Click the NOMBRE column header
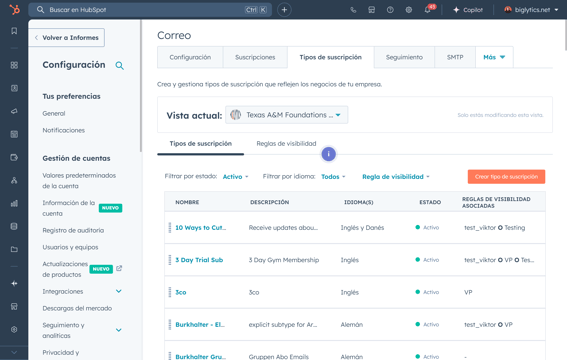This screenshot has width=567, height=360. (x=187, y=202)
